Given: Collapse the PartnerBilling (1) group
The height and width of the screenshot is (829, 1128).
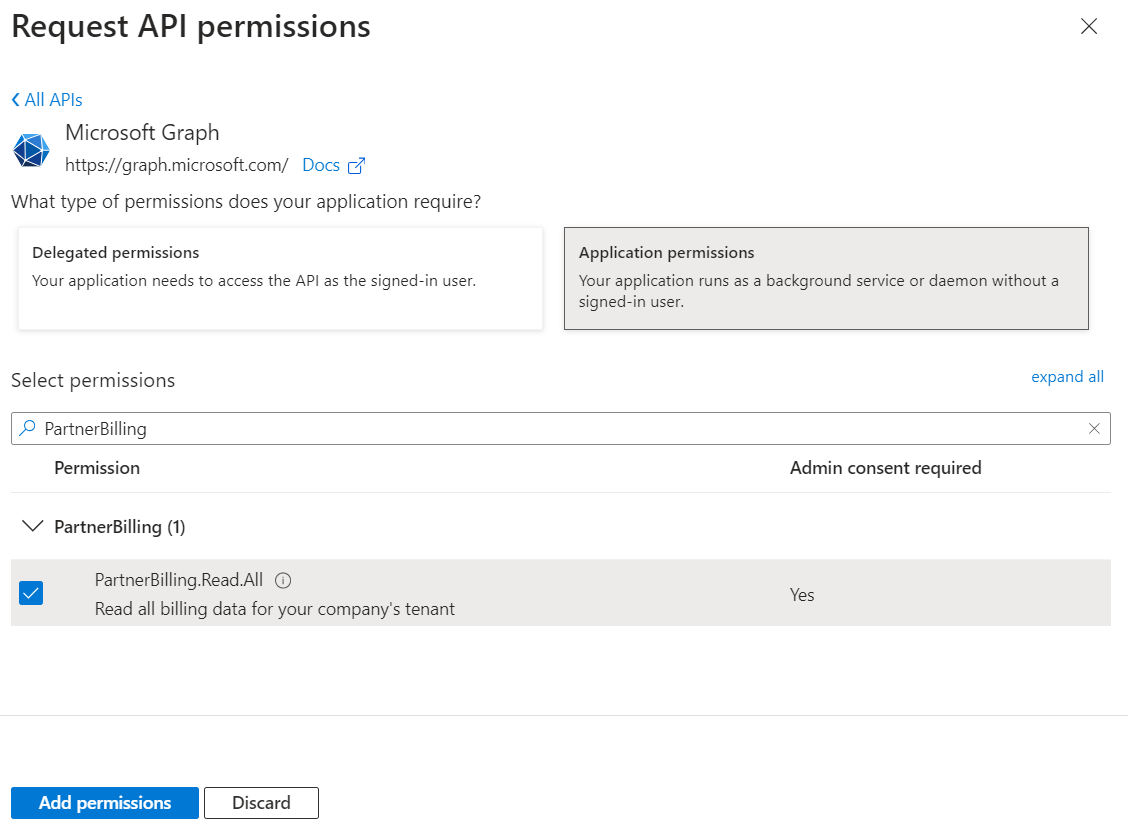Looking at the screenshot, I should point(32,526).
